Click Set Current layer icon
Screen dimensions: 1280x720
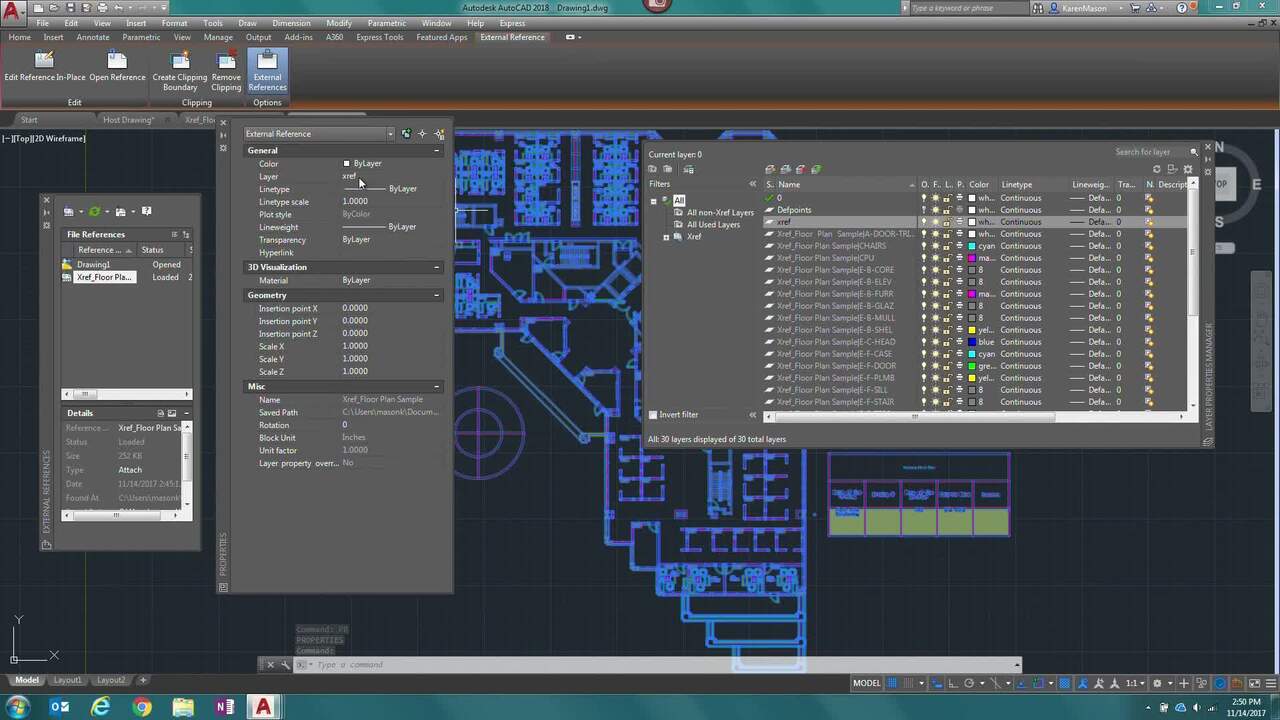point(816,169)
